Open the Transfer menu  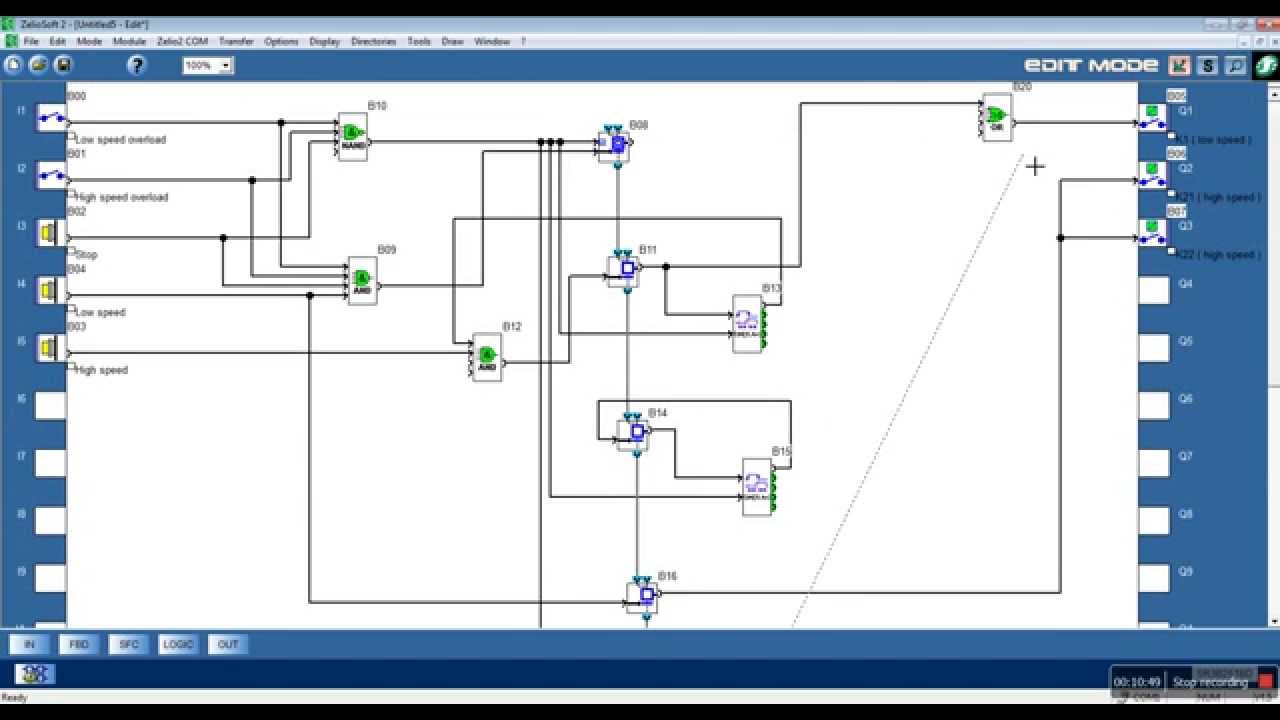coord(236,41)
